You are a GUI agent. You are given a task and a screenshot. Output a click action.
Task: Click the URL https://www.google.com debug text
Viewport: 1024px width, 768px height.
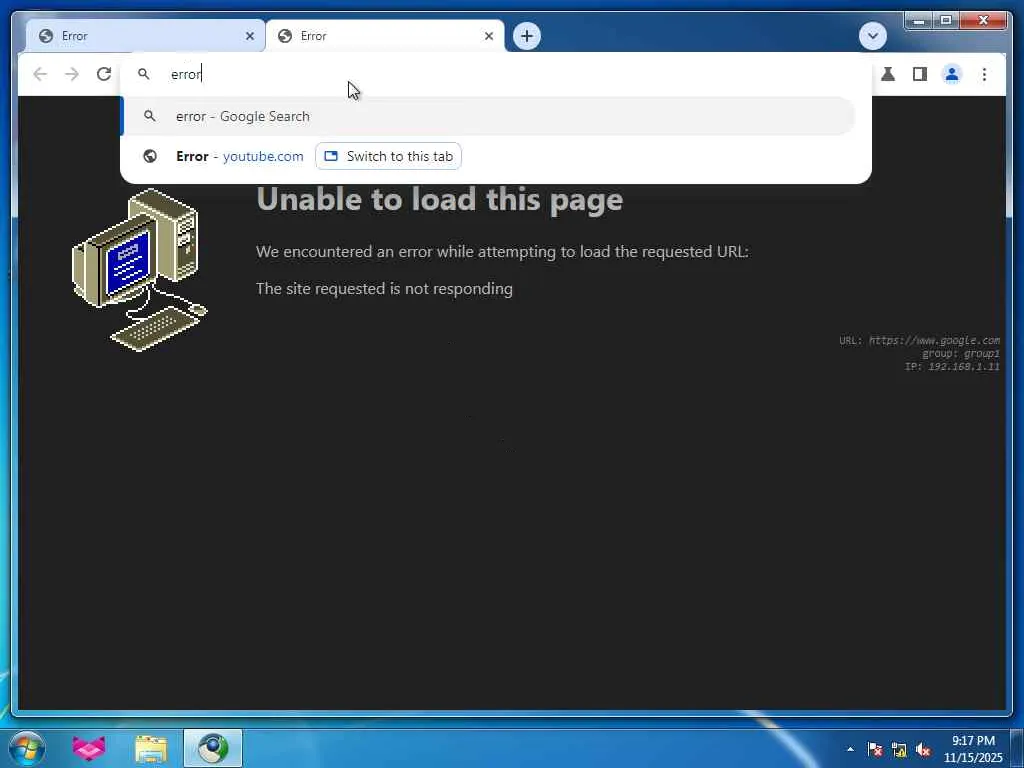919,340
